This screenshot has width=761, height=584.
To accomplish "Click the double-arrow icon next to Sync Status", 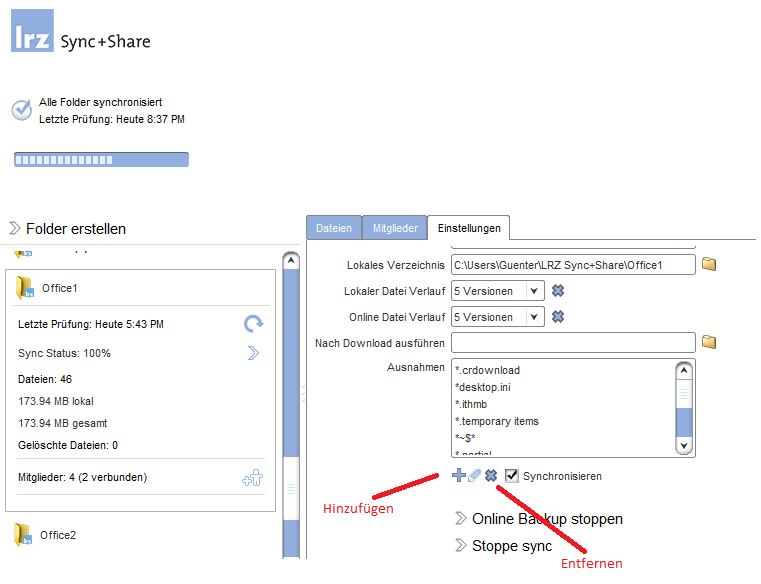I will click(x=253, y=352).
